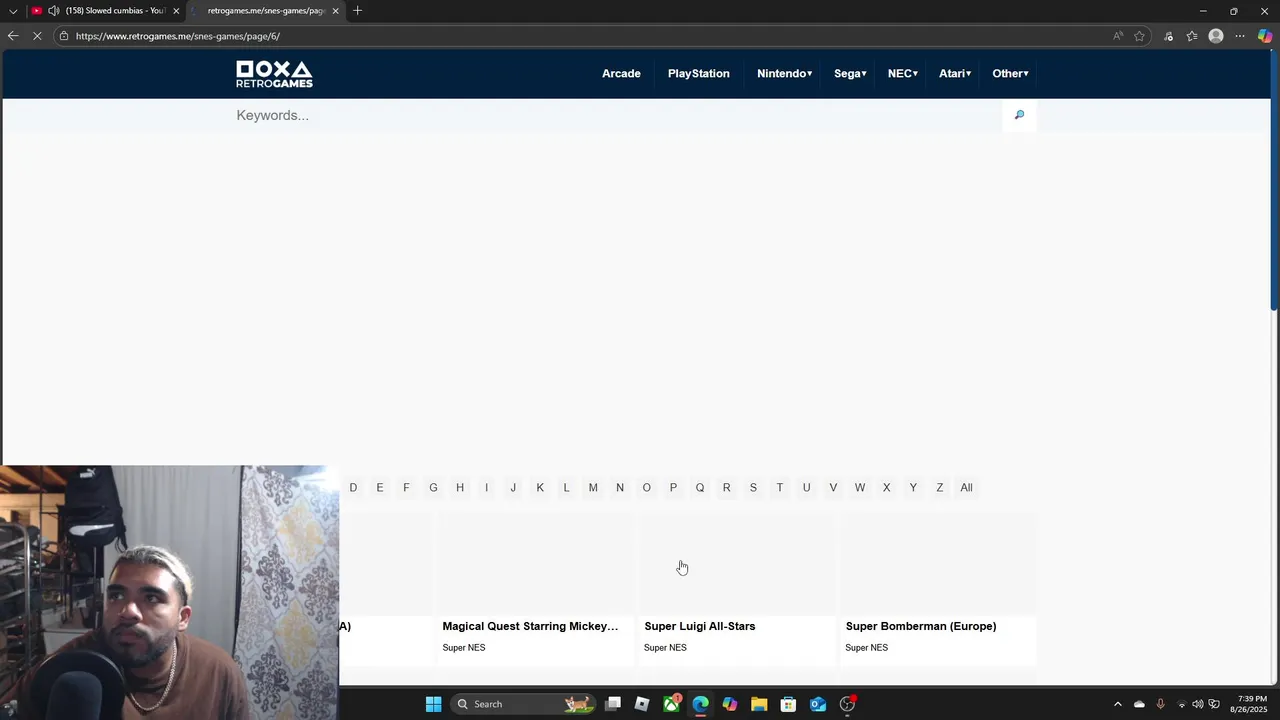This screenshot has height=720, width=1280.
Task: Open the tab search chevron
Action: point(11,11)
